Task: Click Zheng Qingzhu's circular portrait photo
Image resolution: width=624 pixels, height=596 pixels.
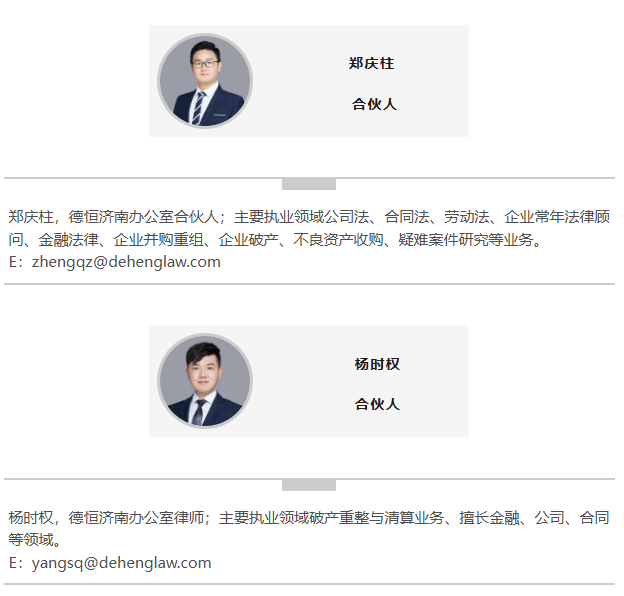Action: click(205, 81)
